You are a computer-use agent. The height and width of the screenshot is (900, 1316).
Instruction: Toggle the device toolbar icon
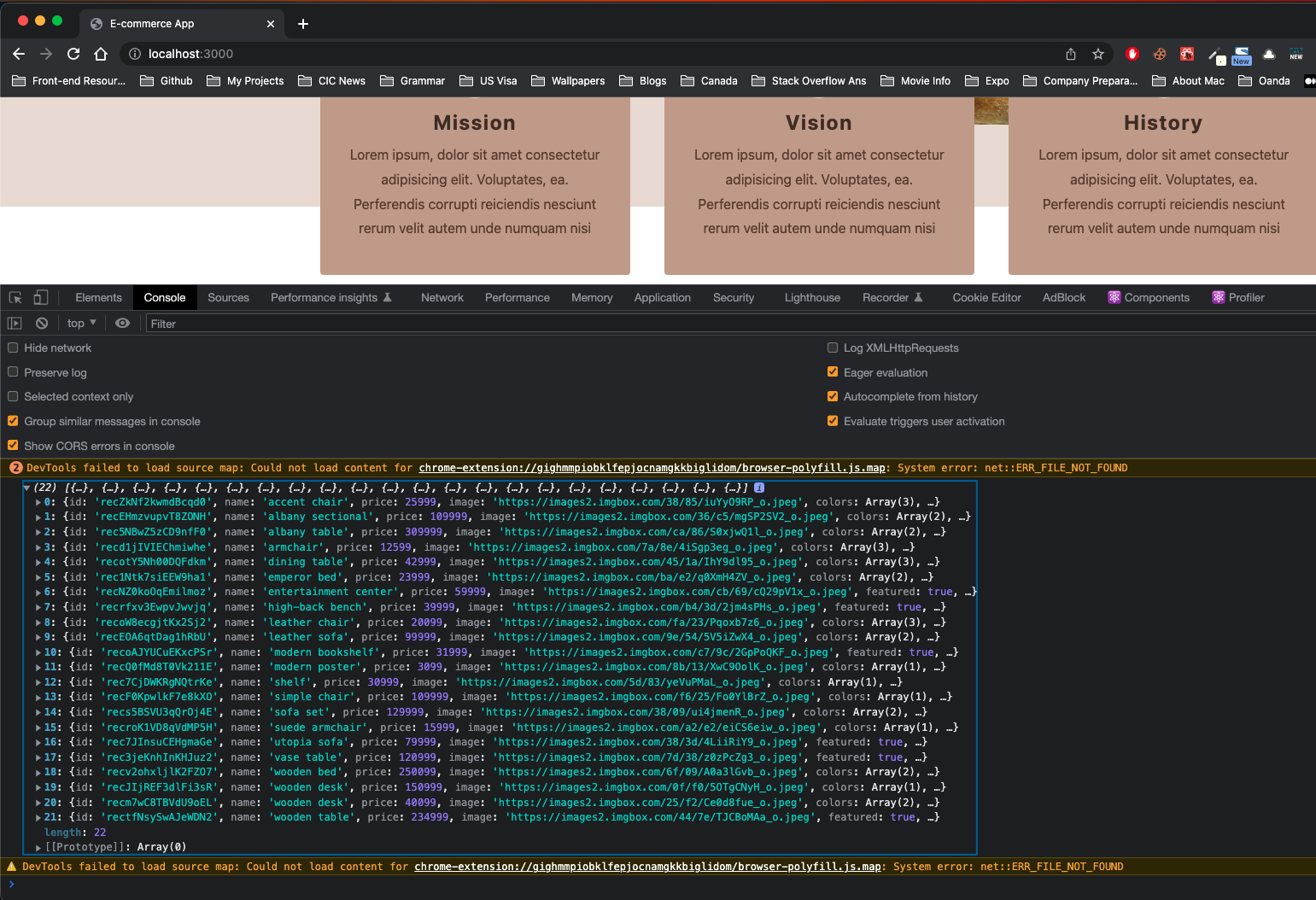(x=40, y=297)
